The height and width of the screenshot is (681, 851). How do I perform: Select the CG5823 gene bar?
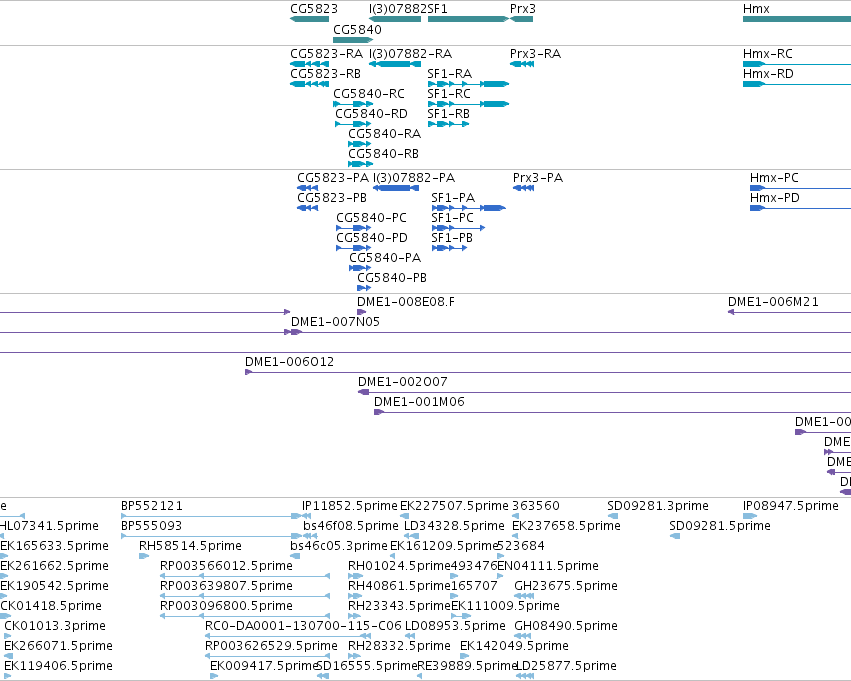tap(309, 19)
